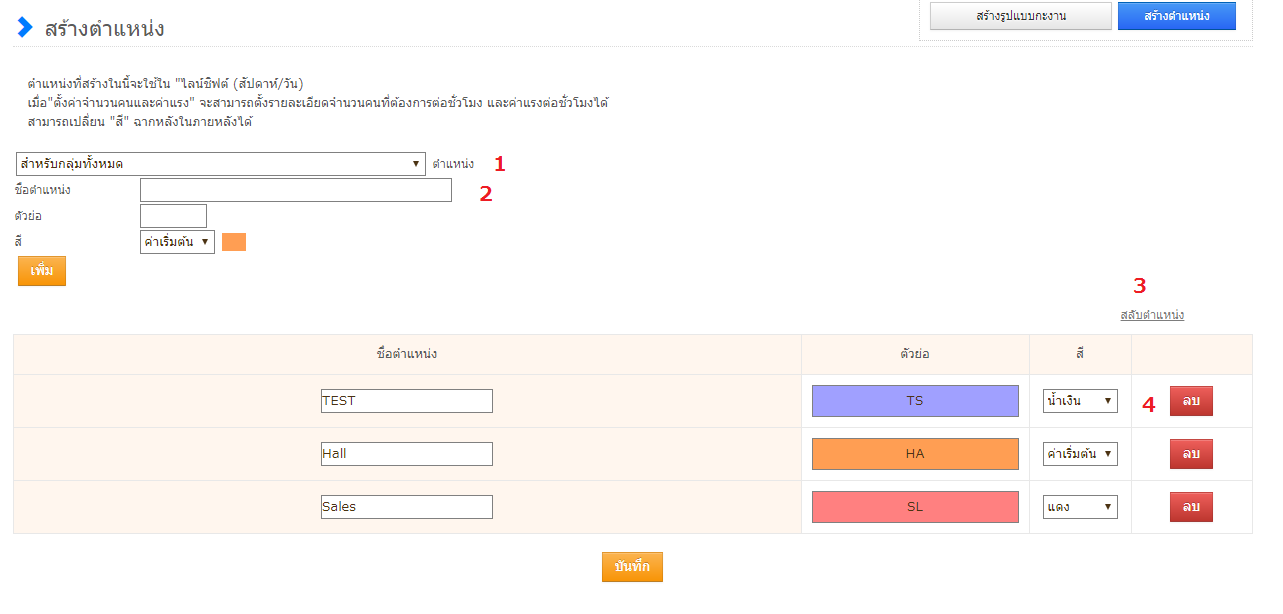Open the สร้างรูปแบบกะงาน tab
The image size is (1283, 614).
click(1020, 16)
